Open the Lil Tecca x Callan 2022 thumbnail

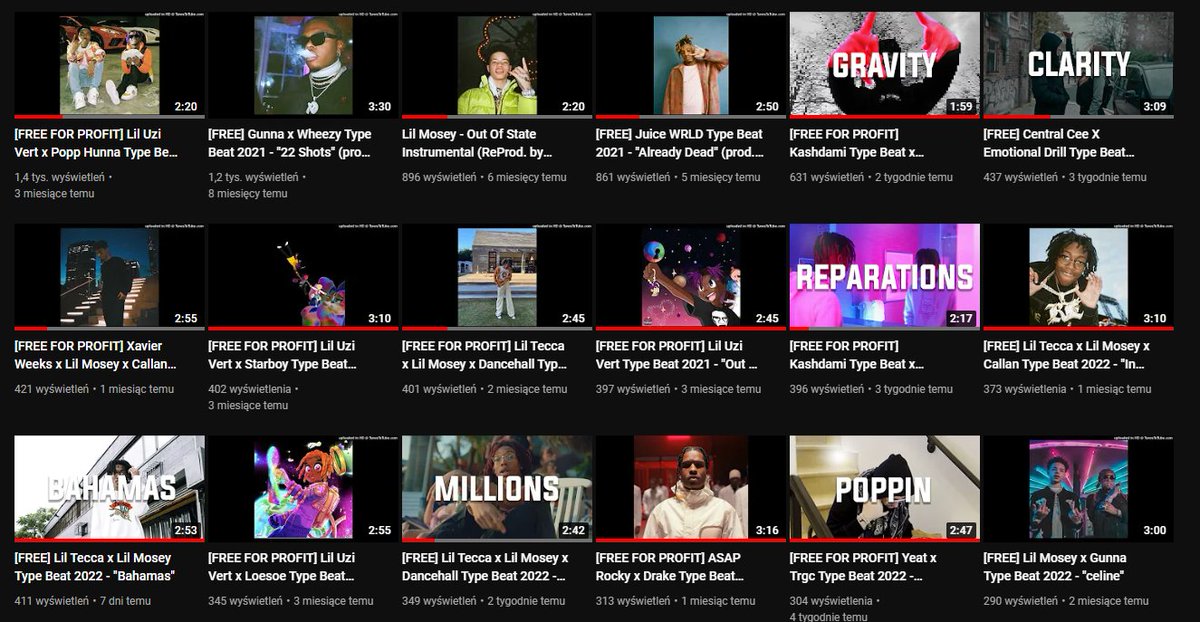point(1078,277)
